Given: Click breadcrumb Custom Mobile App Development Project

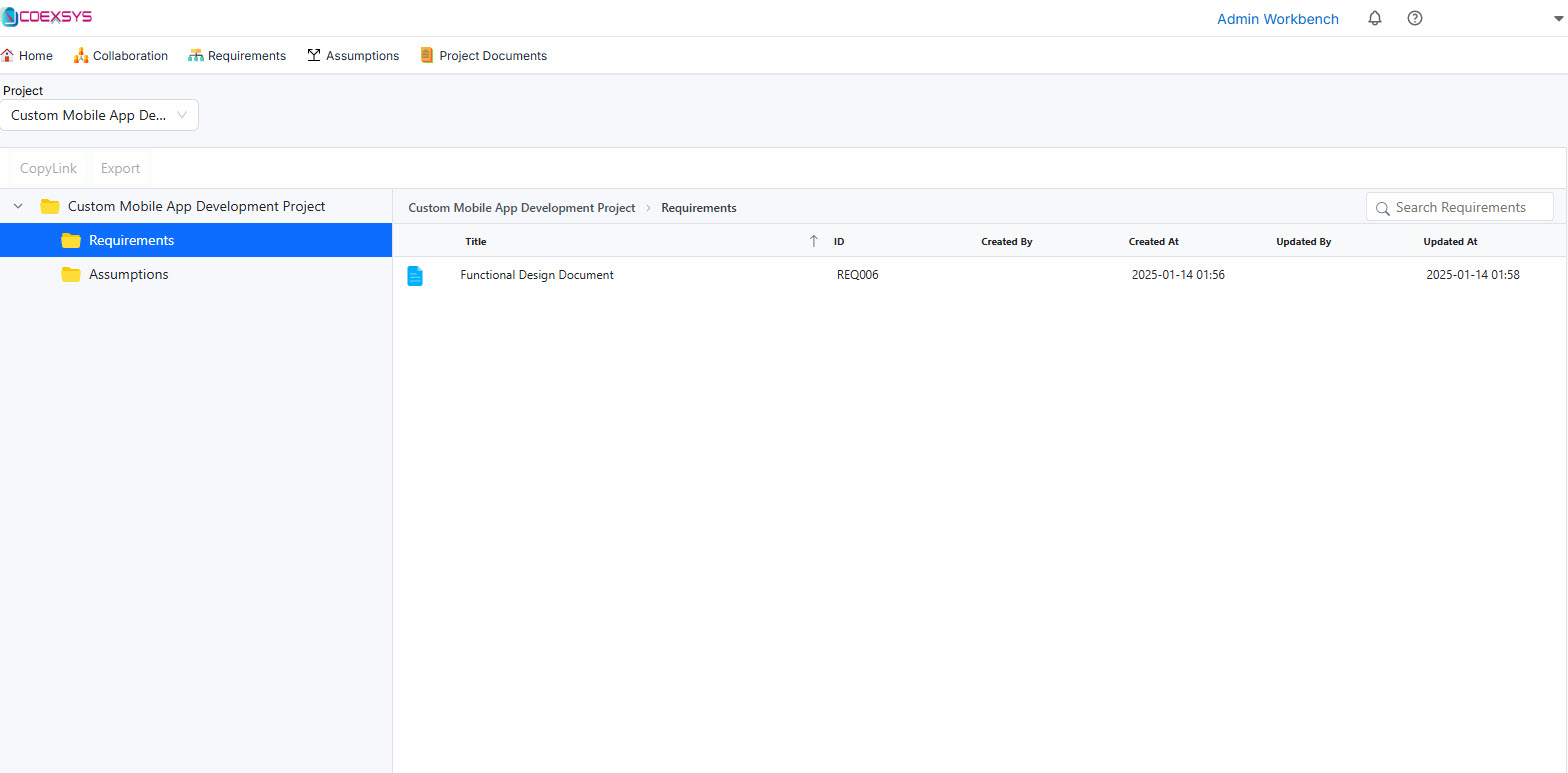Looking at the screenshot, I should tap(522, 208).
